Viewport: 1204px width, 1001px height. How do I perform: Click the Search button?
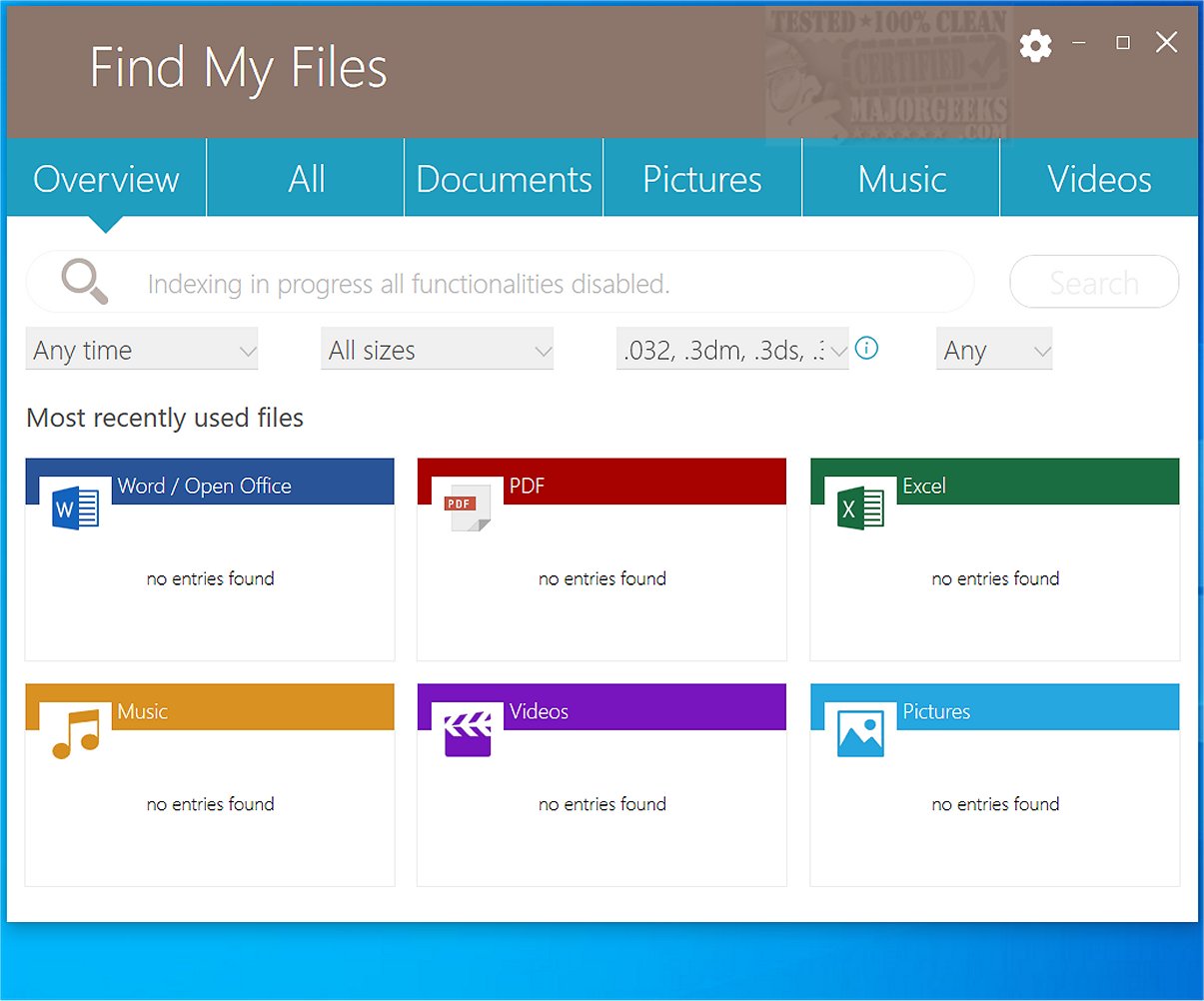tap(1093, 282)
